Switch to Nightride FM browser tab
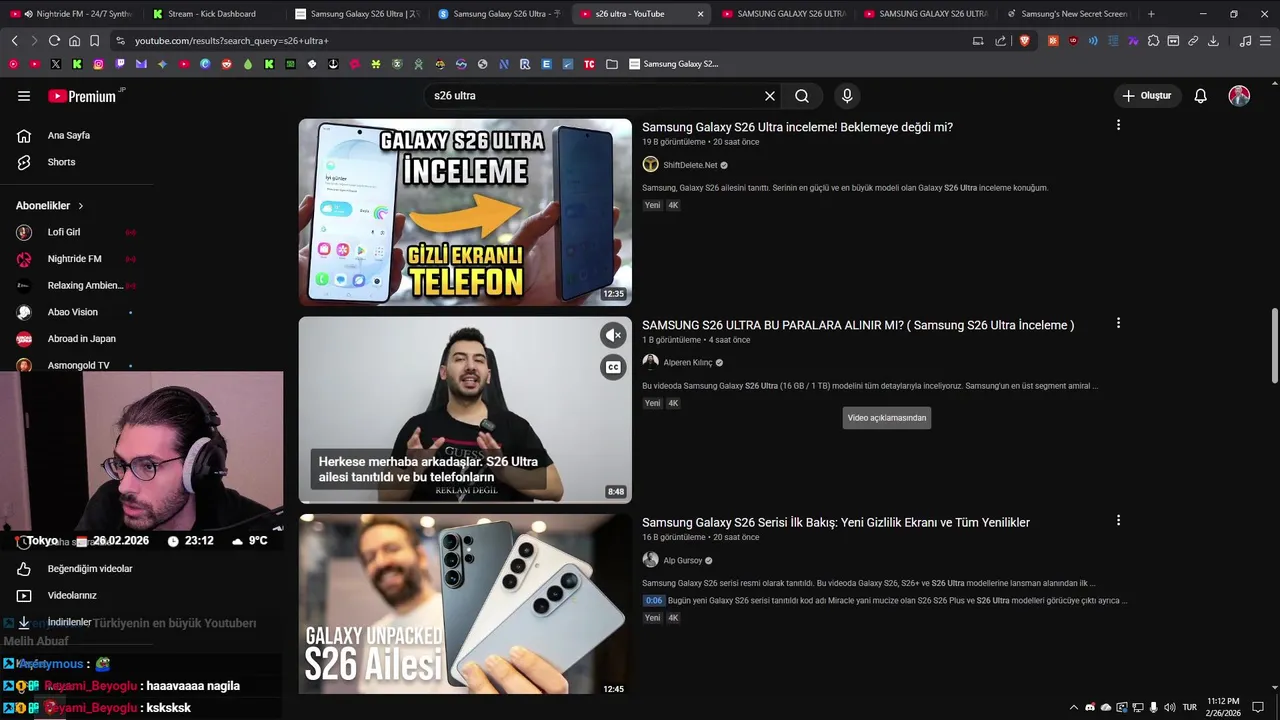 coord(72,14)
